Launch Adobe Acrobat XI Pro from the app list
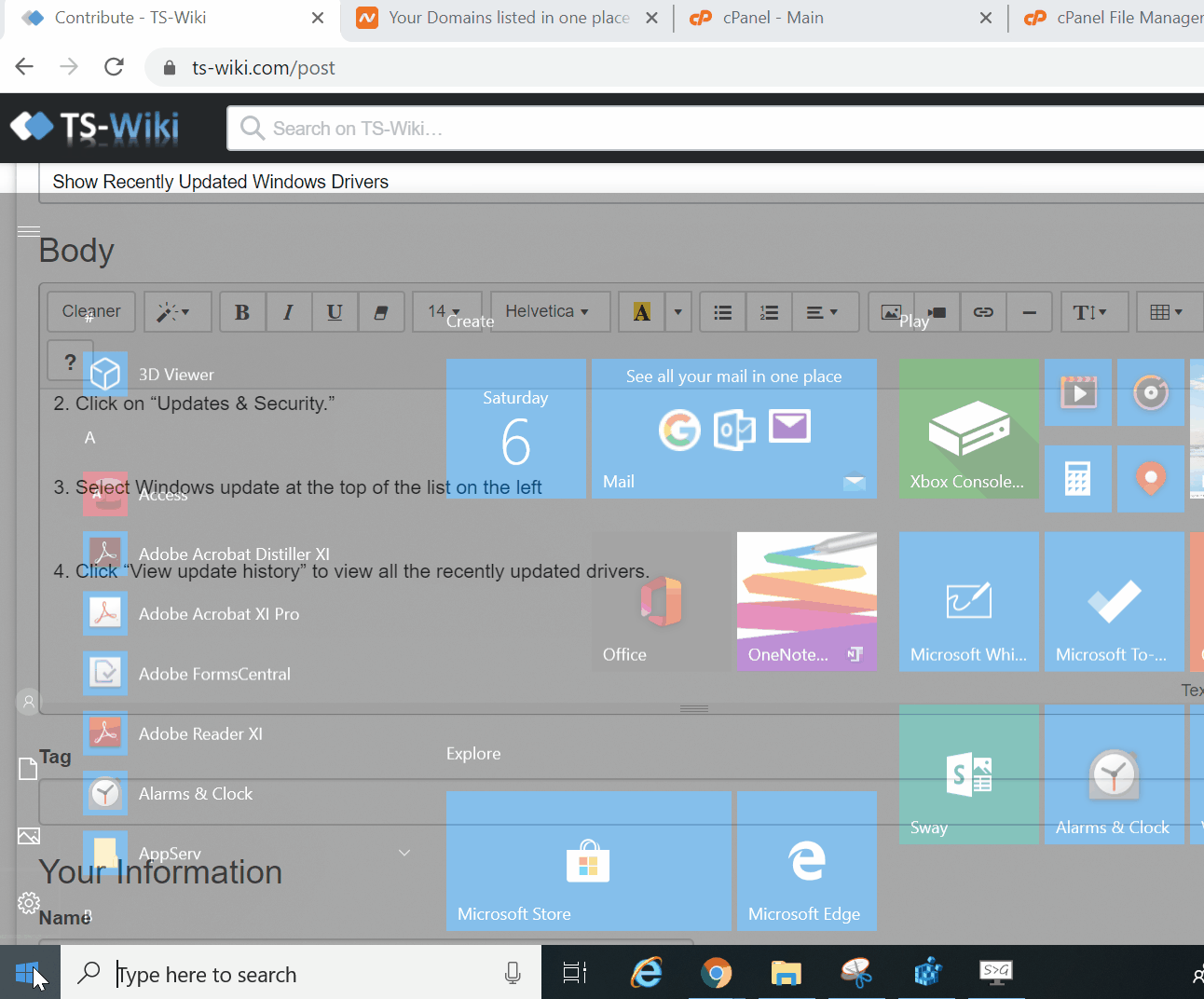1204x999 pixels. tap(219, 614)
